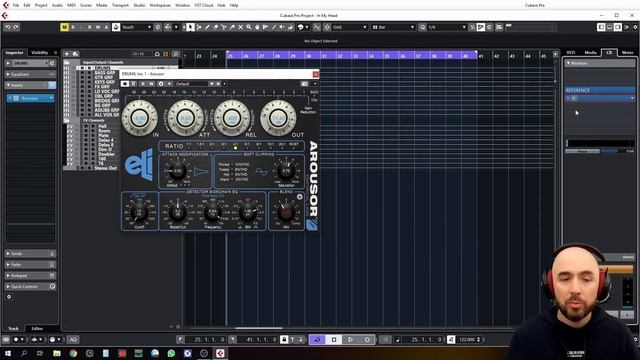The height and width of the screenshot is (360, 640).
Task: Toggle the Blend section power button
Action: (x=300, y=197)
